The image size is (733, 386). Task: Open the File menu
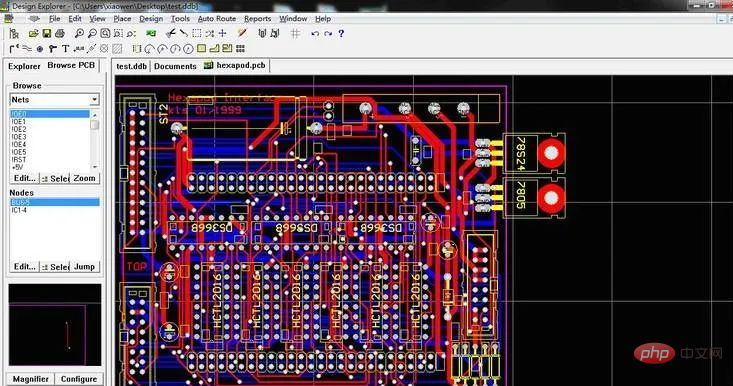[x=55, y=19]
